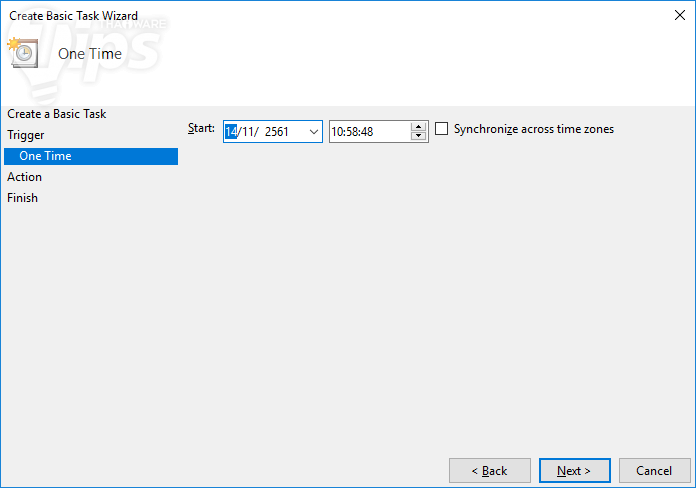
Task: Select the highlighted One Time sidebar step
Action: tap(45, 156)
